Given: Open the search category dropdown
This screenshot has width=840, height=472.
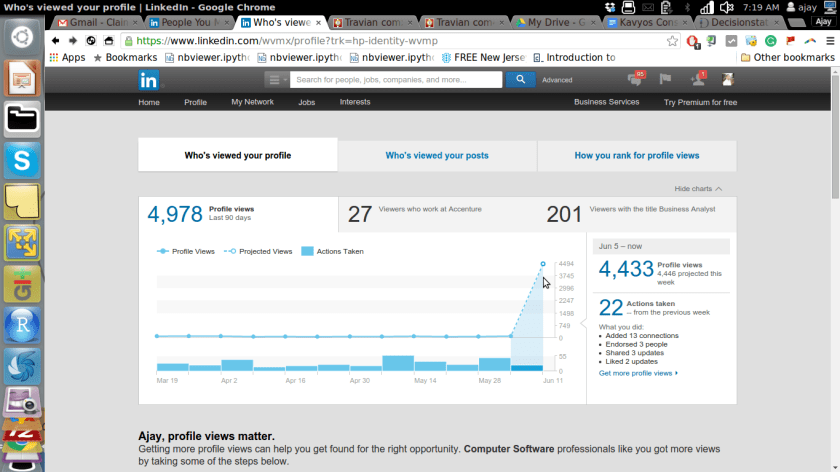Looking at the screenshot, I should [x=276, y=80].
